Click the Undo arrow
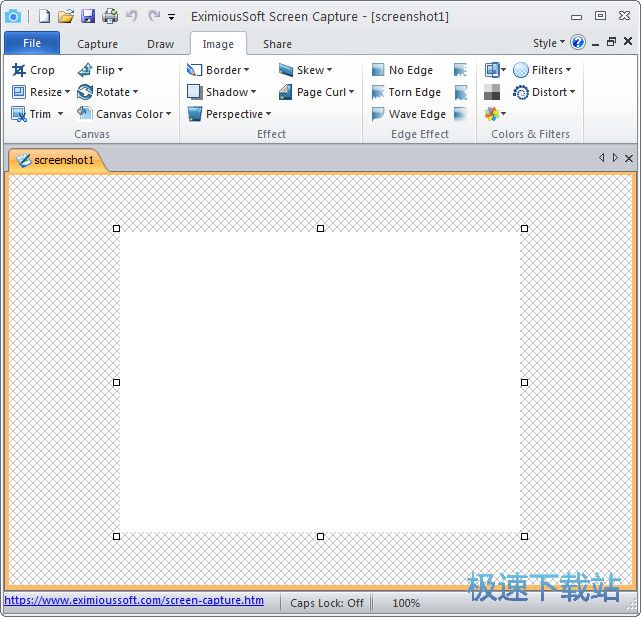 click(x=132, y=16)
